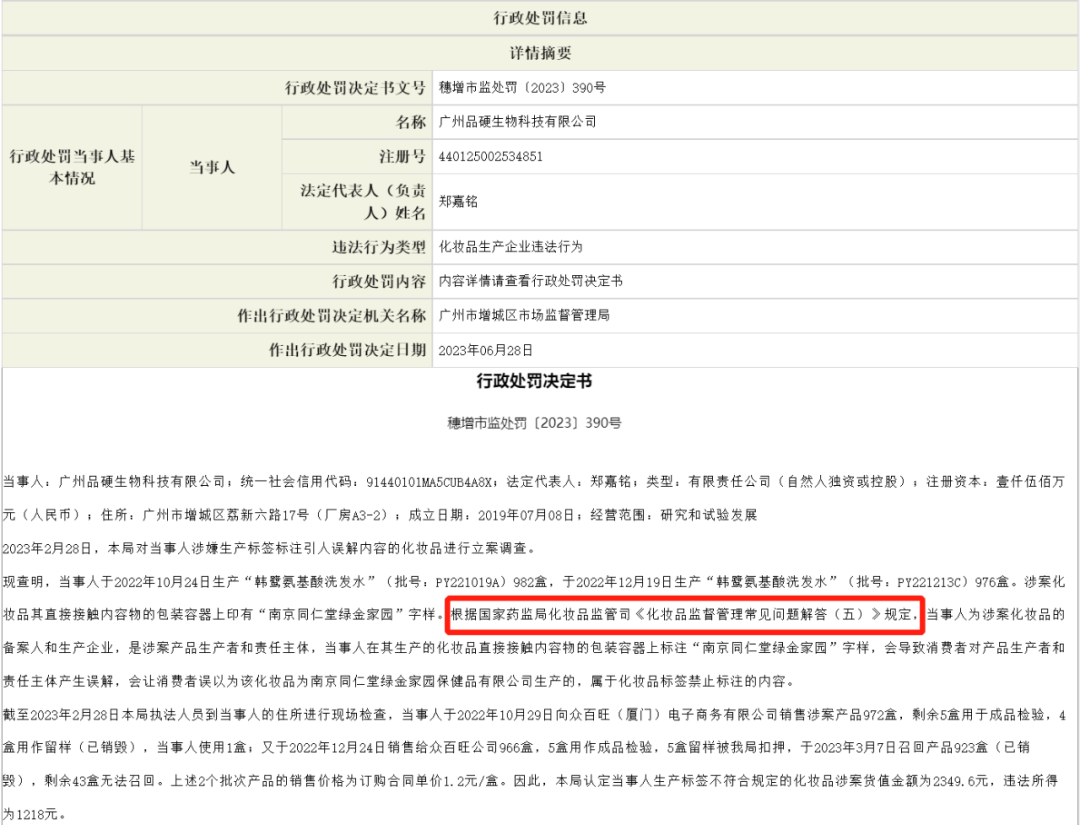Open 内容详情请查看行政处罚决定书 details link

click(507, 281)
